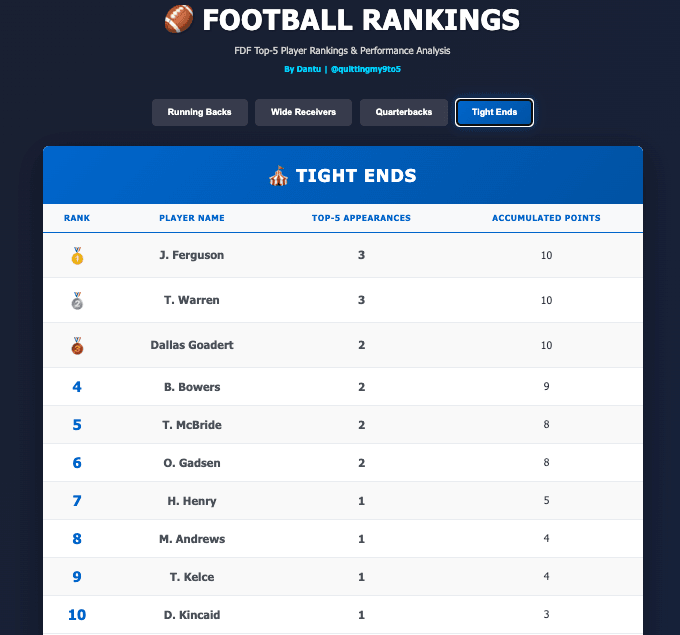Select the T. Warren row name

(192, 300)
